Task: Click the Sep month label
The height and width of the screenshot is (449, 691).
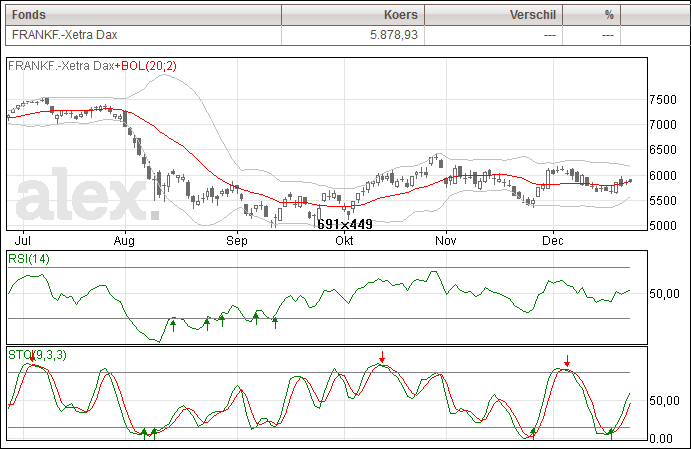Action: click(237, 241)
